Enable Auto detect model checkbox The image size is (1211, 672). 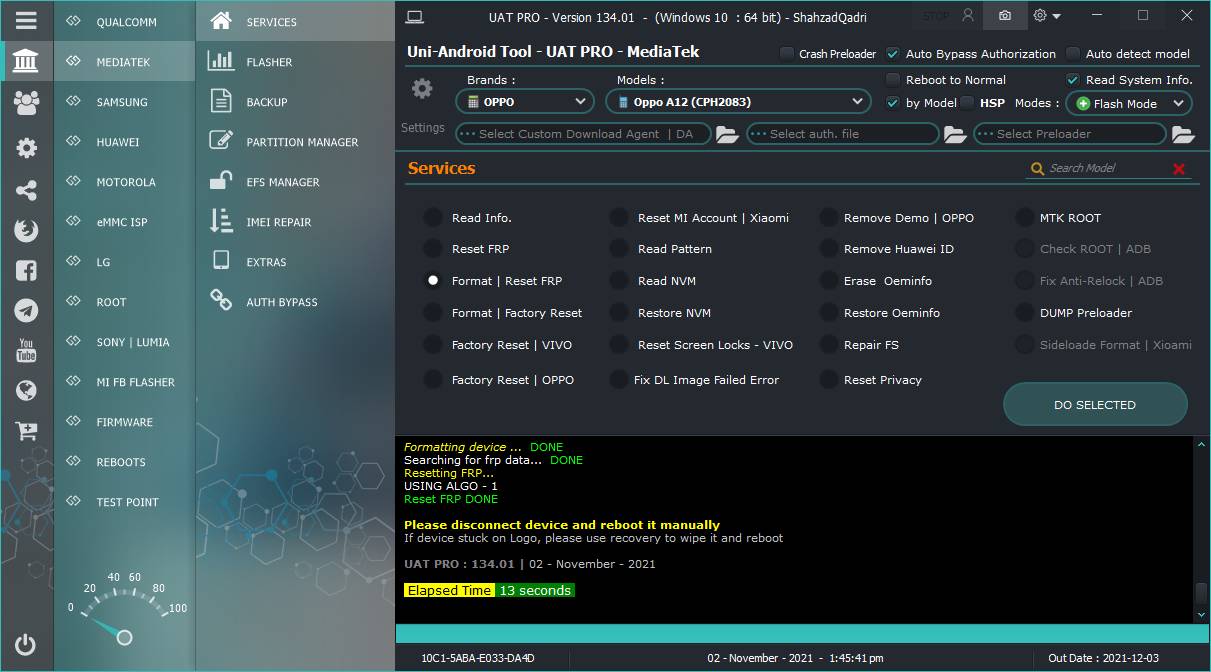1073,54
